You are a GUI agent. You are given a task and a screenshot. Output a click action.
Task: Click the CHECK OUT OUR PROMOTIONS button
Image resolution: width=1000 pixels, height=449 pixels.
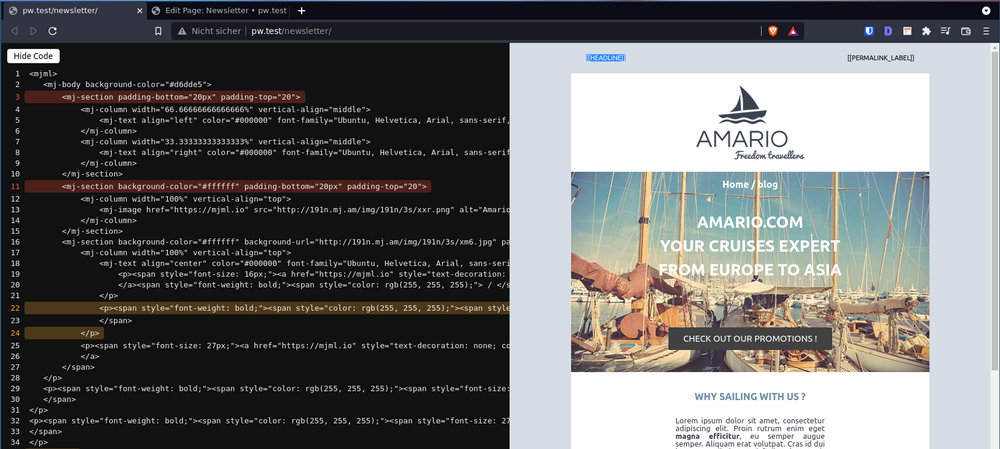click(750, 338)
